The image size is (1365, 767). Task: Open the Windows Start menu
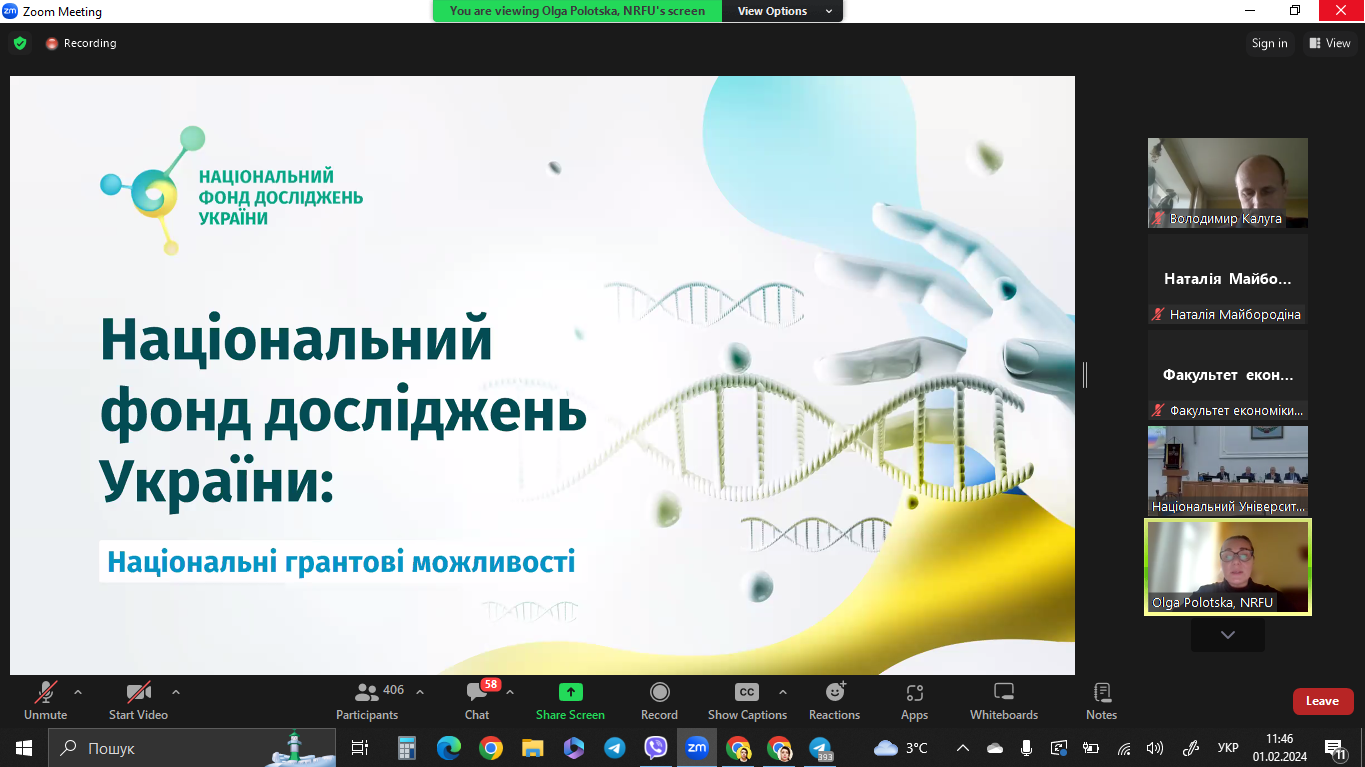coord(24,748)
